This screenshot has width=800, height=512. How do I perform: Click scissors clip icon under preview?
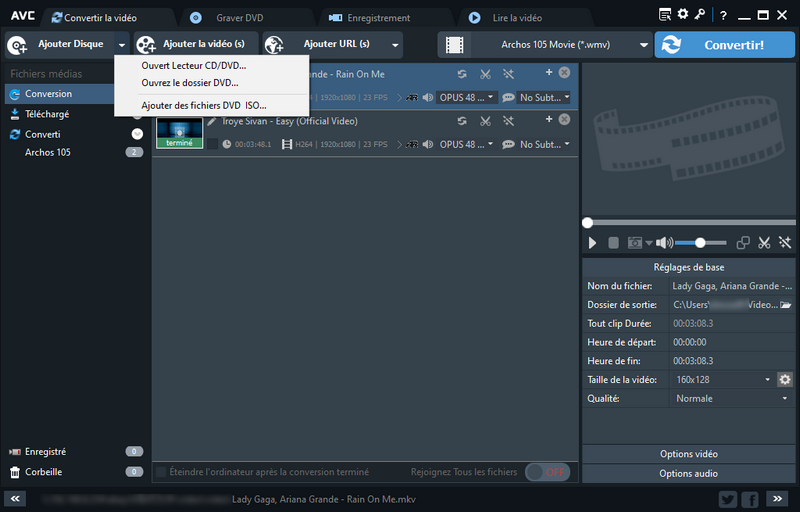(764, 243)
